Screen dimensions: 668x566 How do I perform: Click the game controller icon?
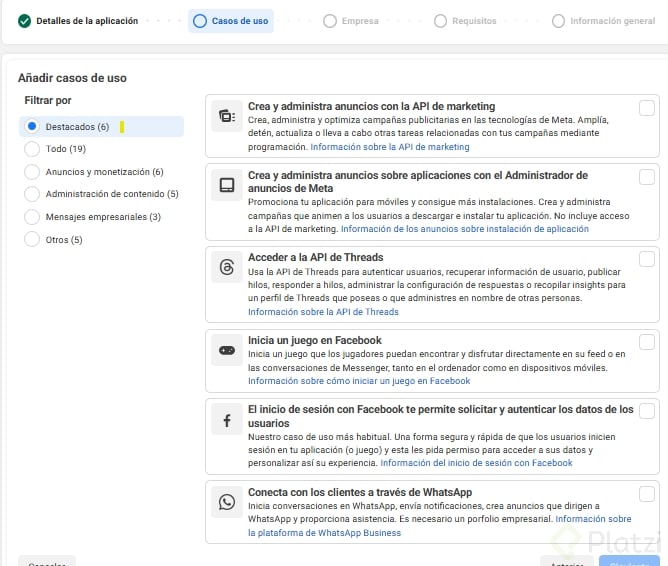click(x=227, y=350)
